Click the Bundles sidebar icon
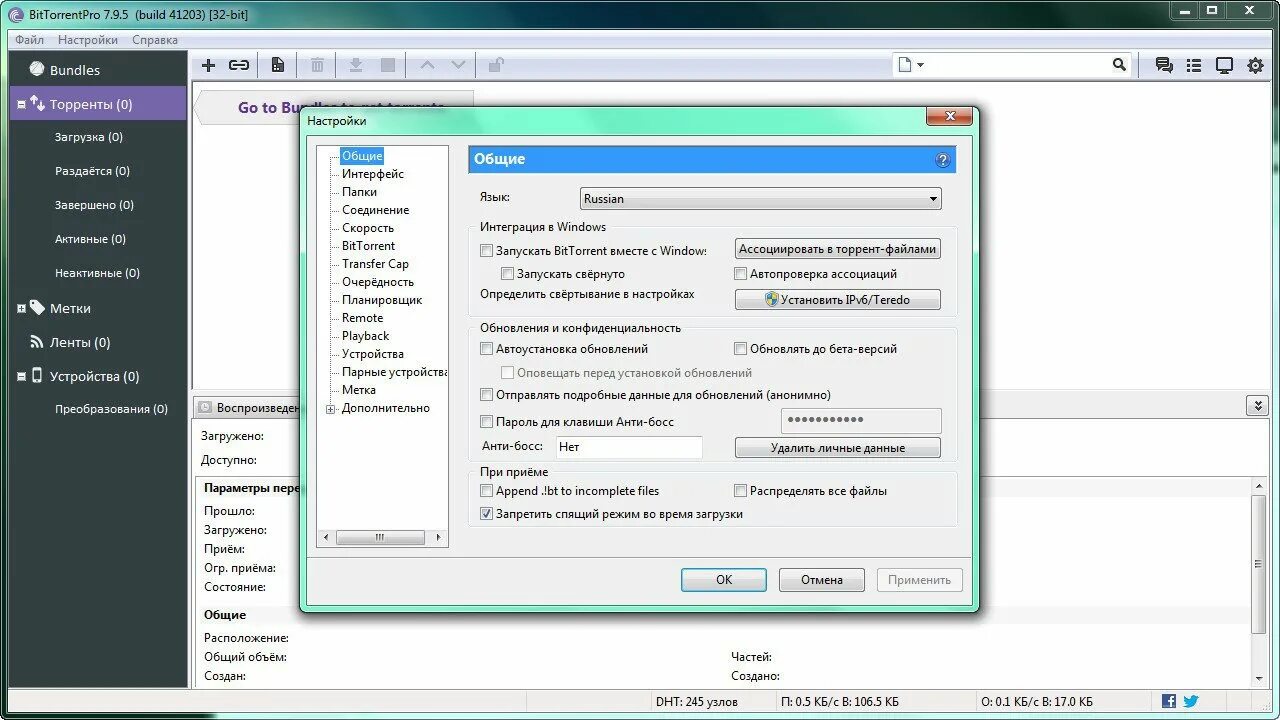Viewport: 1280px width, 720px height. click(37, 69)
